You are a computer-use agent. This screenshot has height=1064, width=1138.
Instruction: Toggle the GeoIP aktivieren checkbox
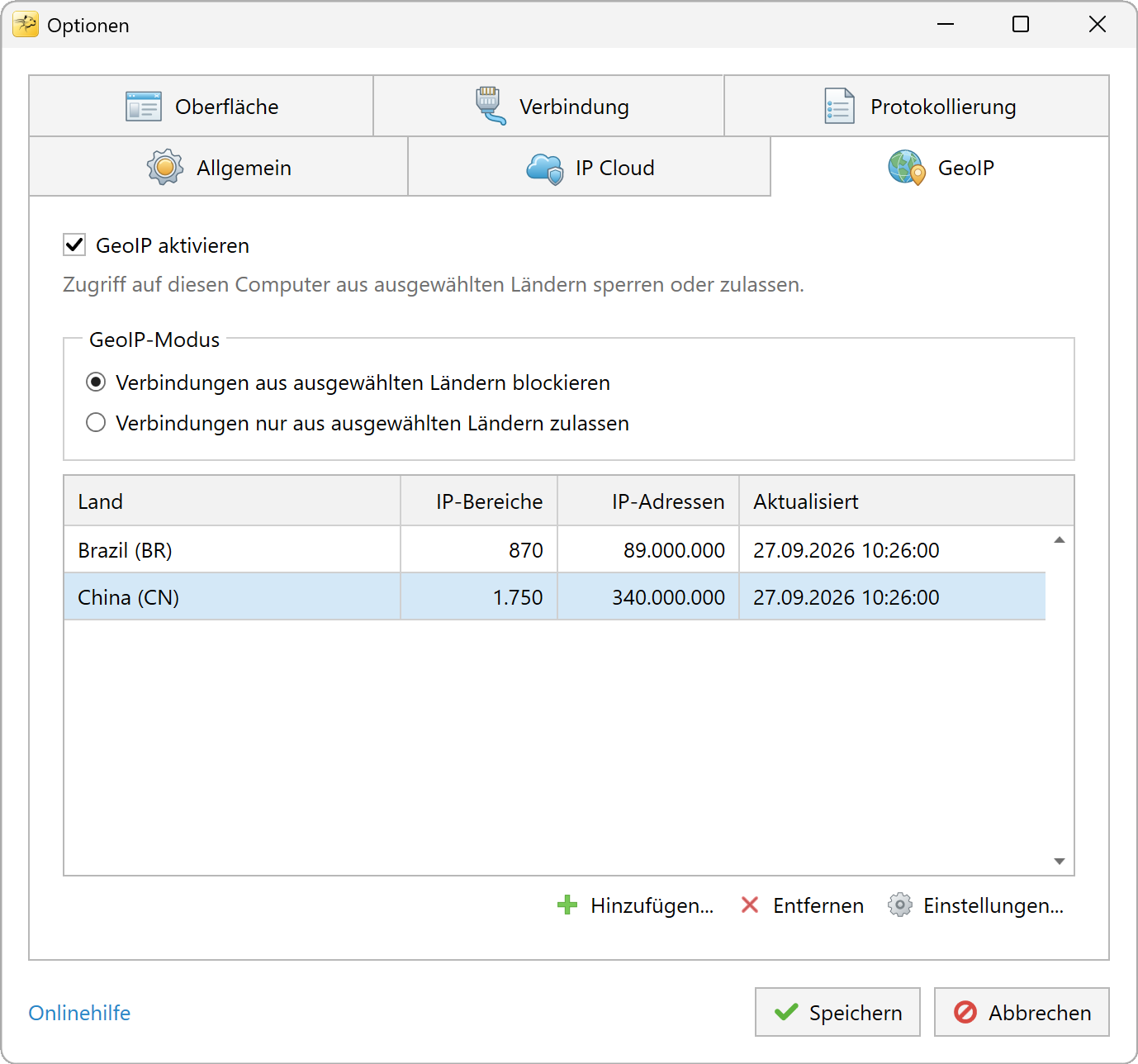coord(74,245)
